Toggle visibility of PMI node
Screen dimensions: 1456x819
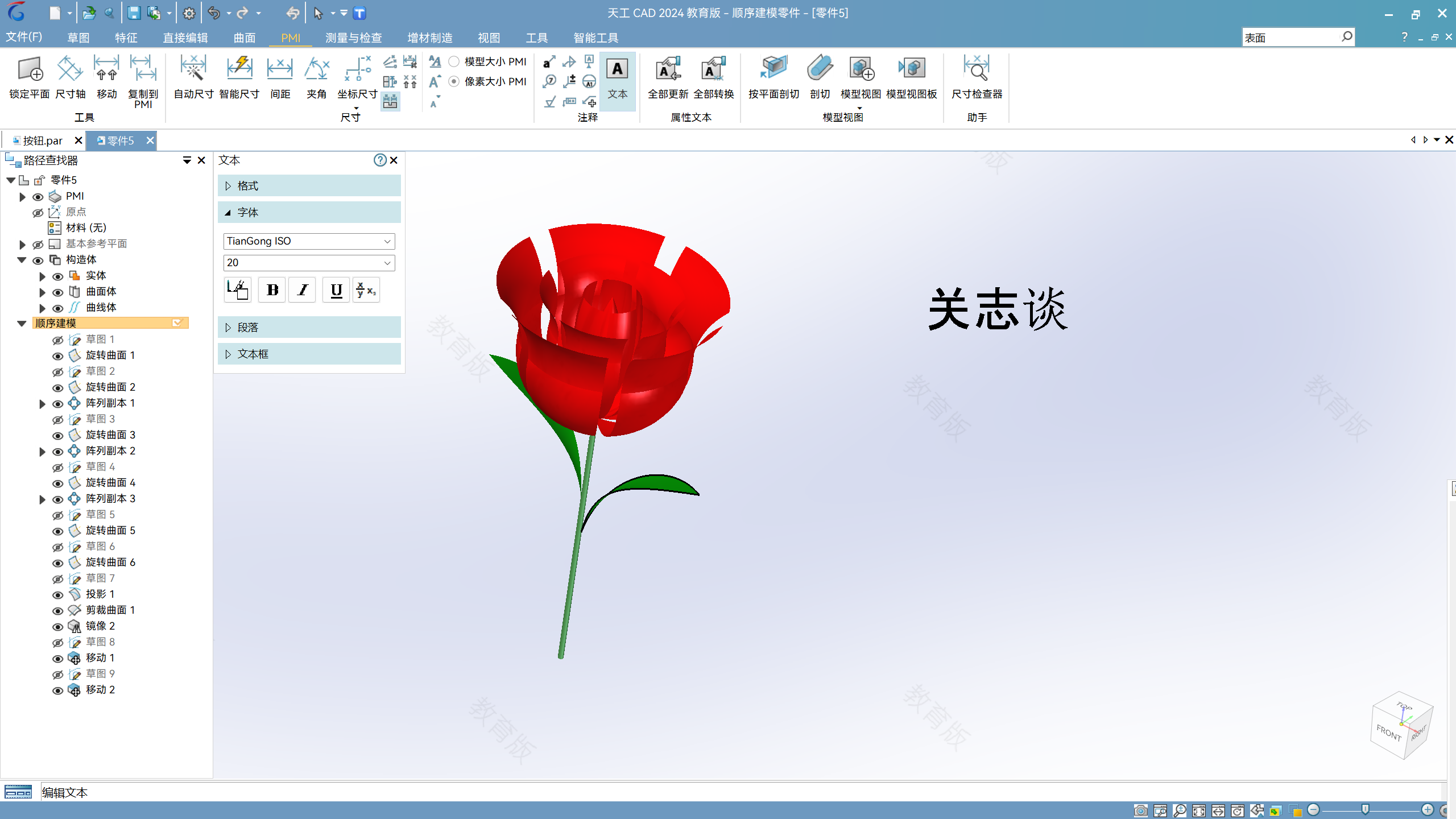(x=38, y=197)
